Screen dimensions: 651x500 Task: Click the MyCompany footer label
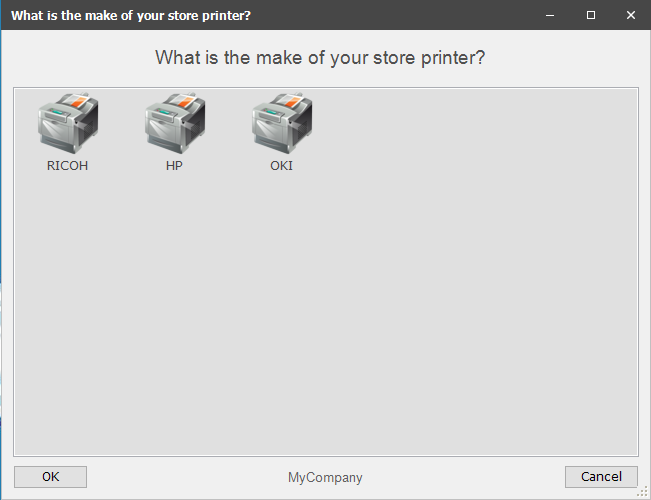click(325, 478)
